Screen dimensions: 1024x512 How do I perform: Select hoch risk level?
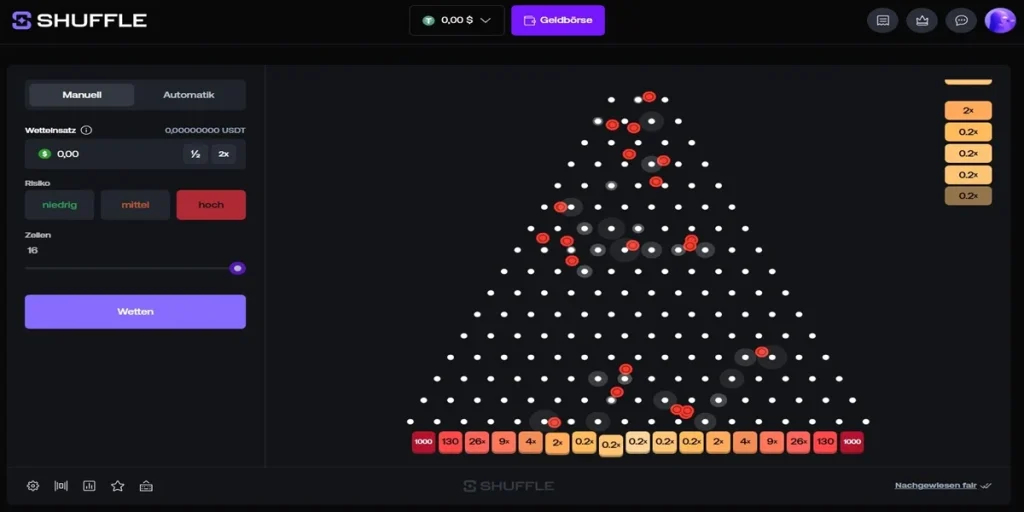pos(211,205)
